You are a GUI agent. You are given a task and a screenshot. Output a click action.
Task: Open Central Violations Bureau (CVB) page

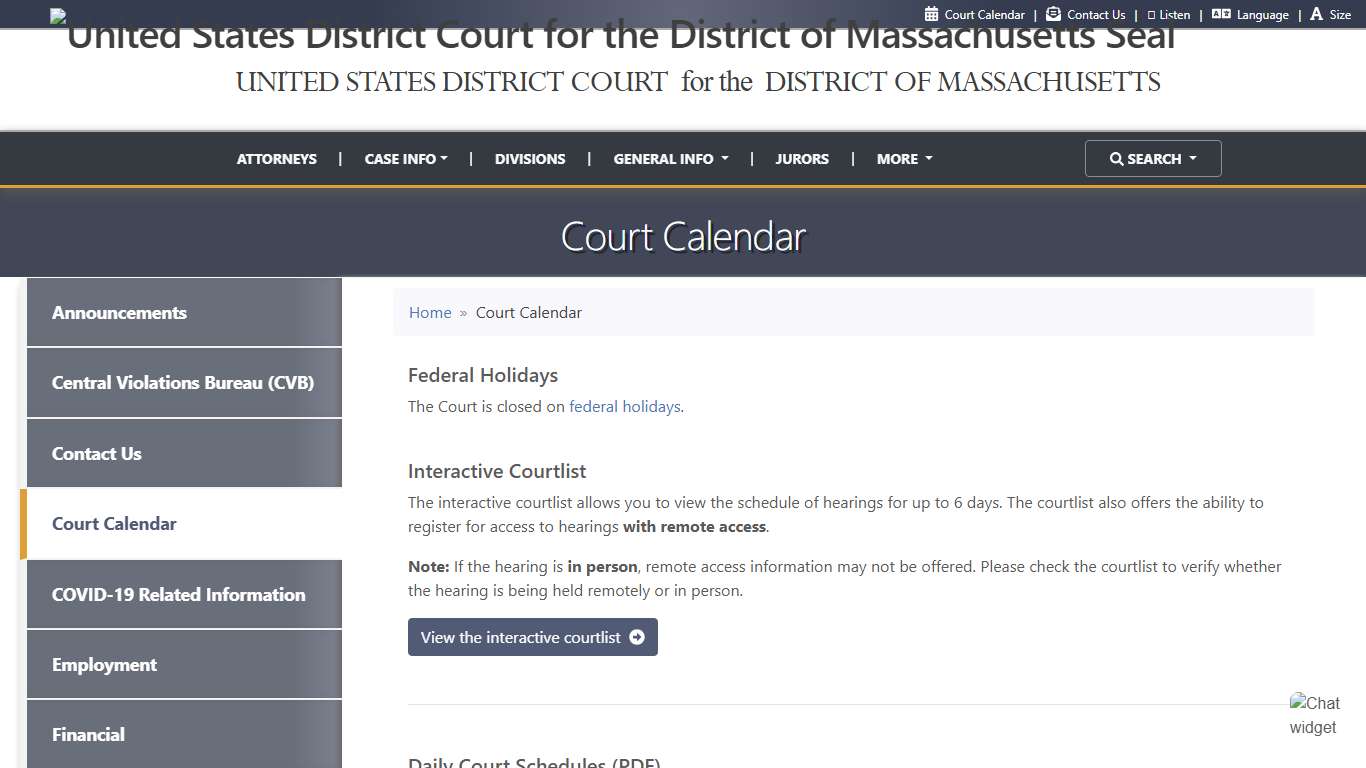point(183,382)
